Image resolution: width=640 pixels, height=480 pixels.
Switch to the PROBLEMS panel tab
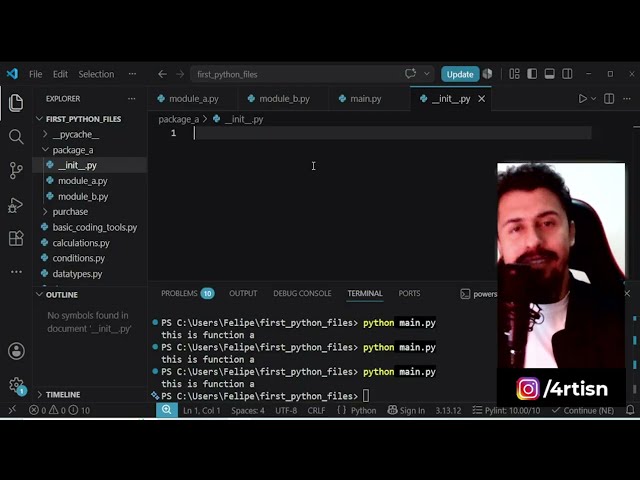[187, 293]
